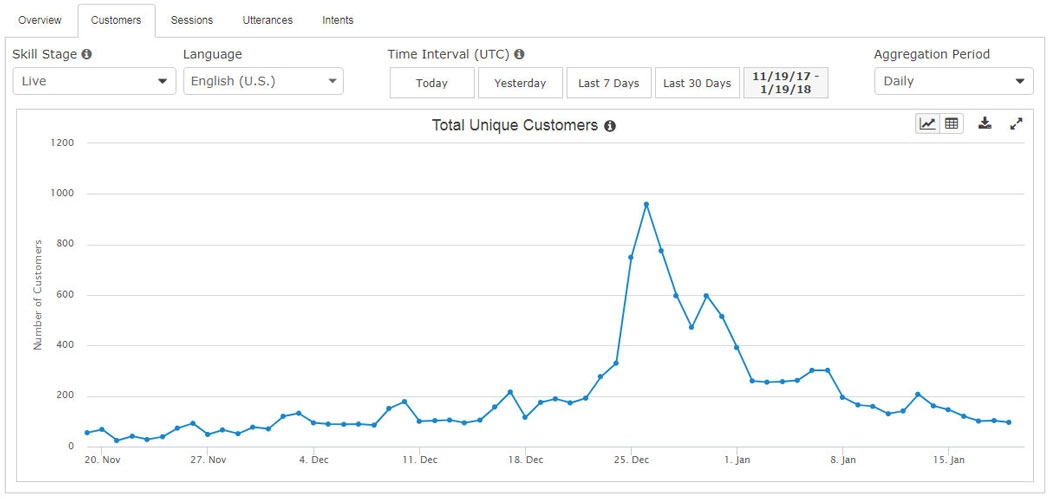The height and width of the screenshot is (499, 1050).
Task: Open the Aggregation Period Daily dropdown
Action: click(954, 81)
